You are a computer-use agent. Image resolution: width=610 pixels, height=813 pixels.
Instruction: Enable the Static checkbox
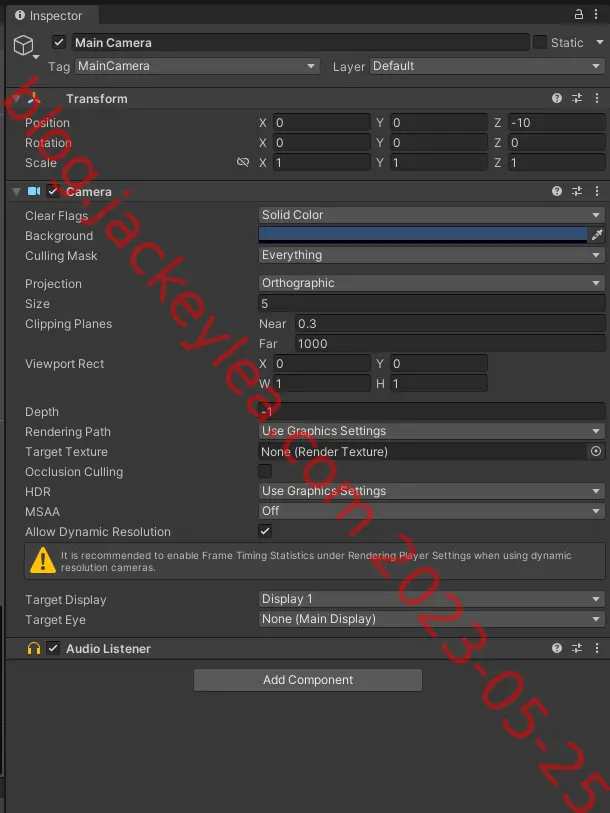point(540,43)
